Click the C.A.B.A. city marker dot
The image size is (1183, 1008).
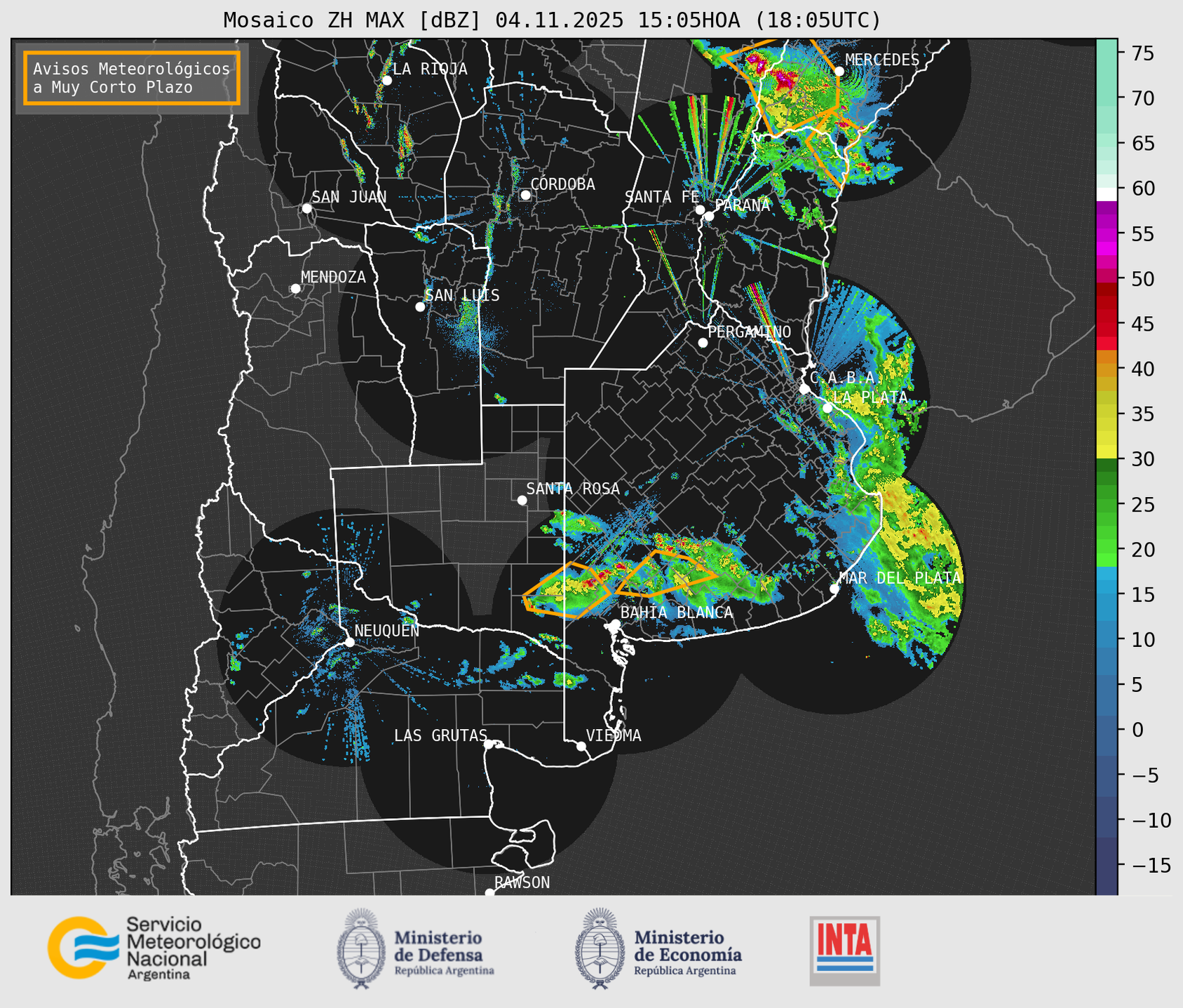[x=805, y=389]
